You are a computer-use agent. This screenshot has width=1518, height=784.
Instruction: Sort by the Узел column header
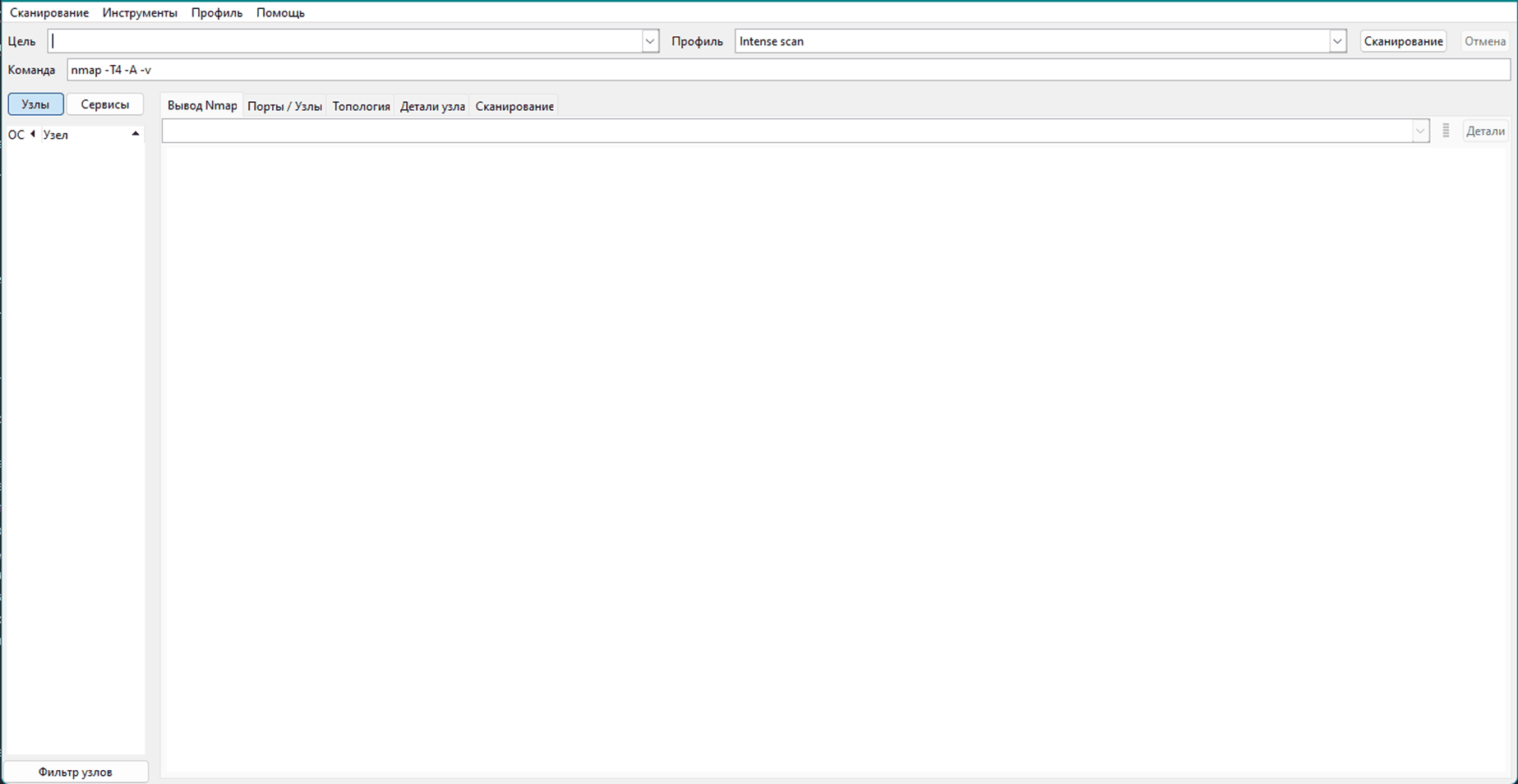click(90, 135)
